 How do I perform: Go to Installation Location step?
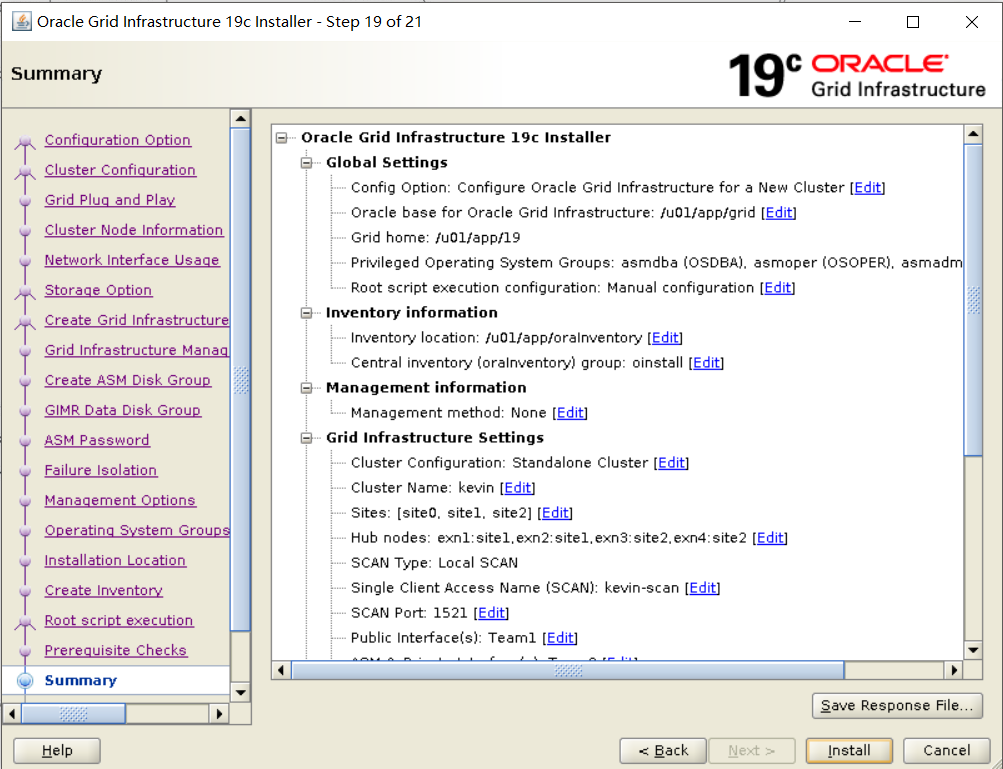click(x=115, y=561)
